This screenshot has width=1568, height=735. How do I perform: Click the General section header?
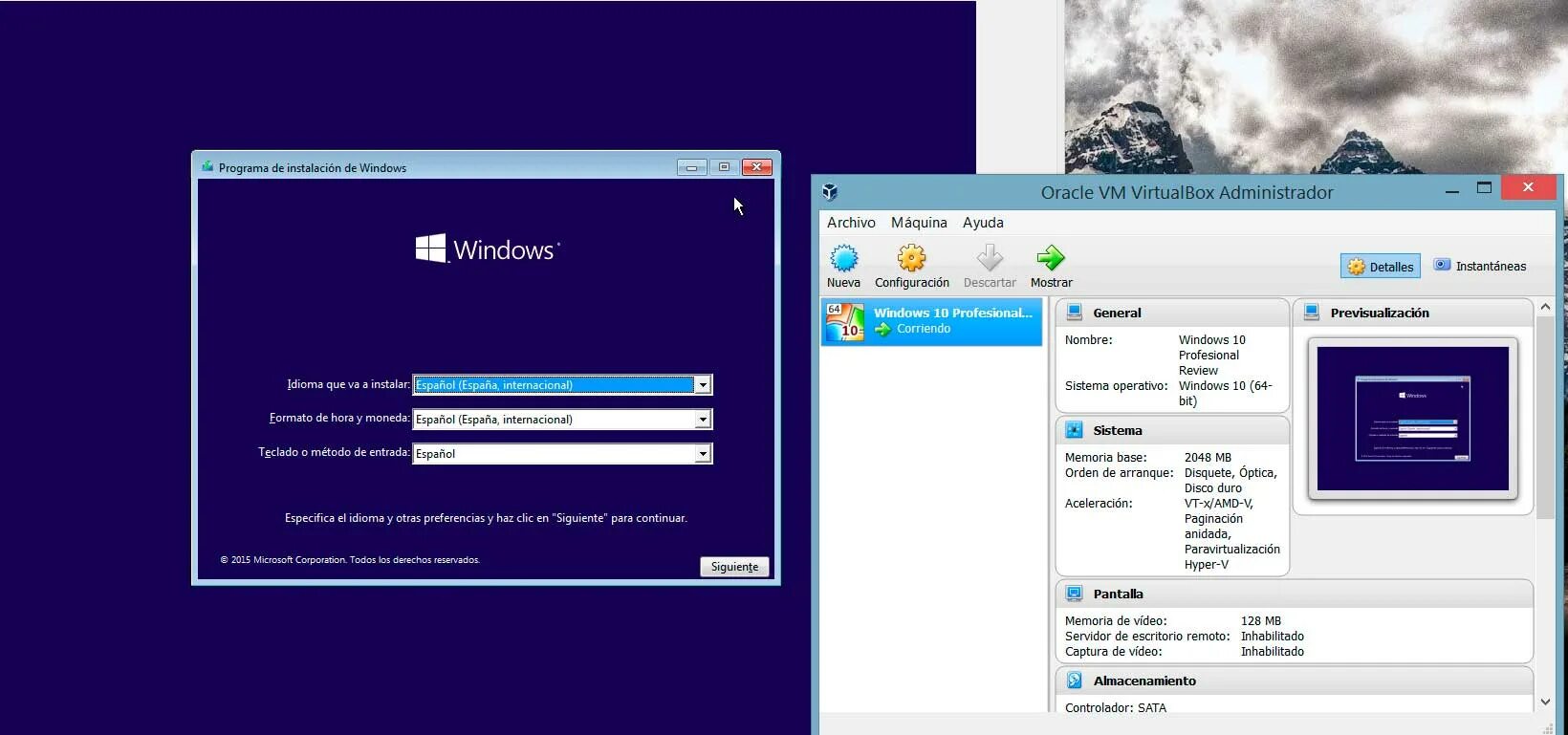pos(1173,313)
